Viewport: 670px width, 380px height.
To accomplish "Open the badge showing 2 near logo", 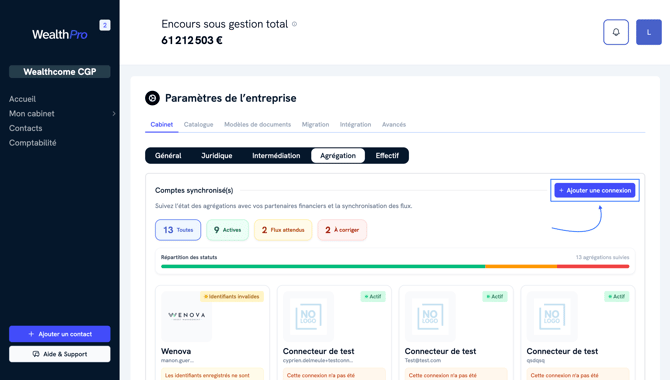I will 105,25.
